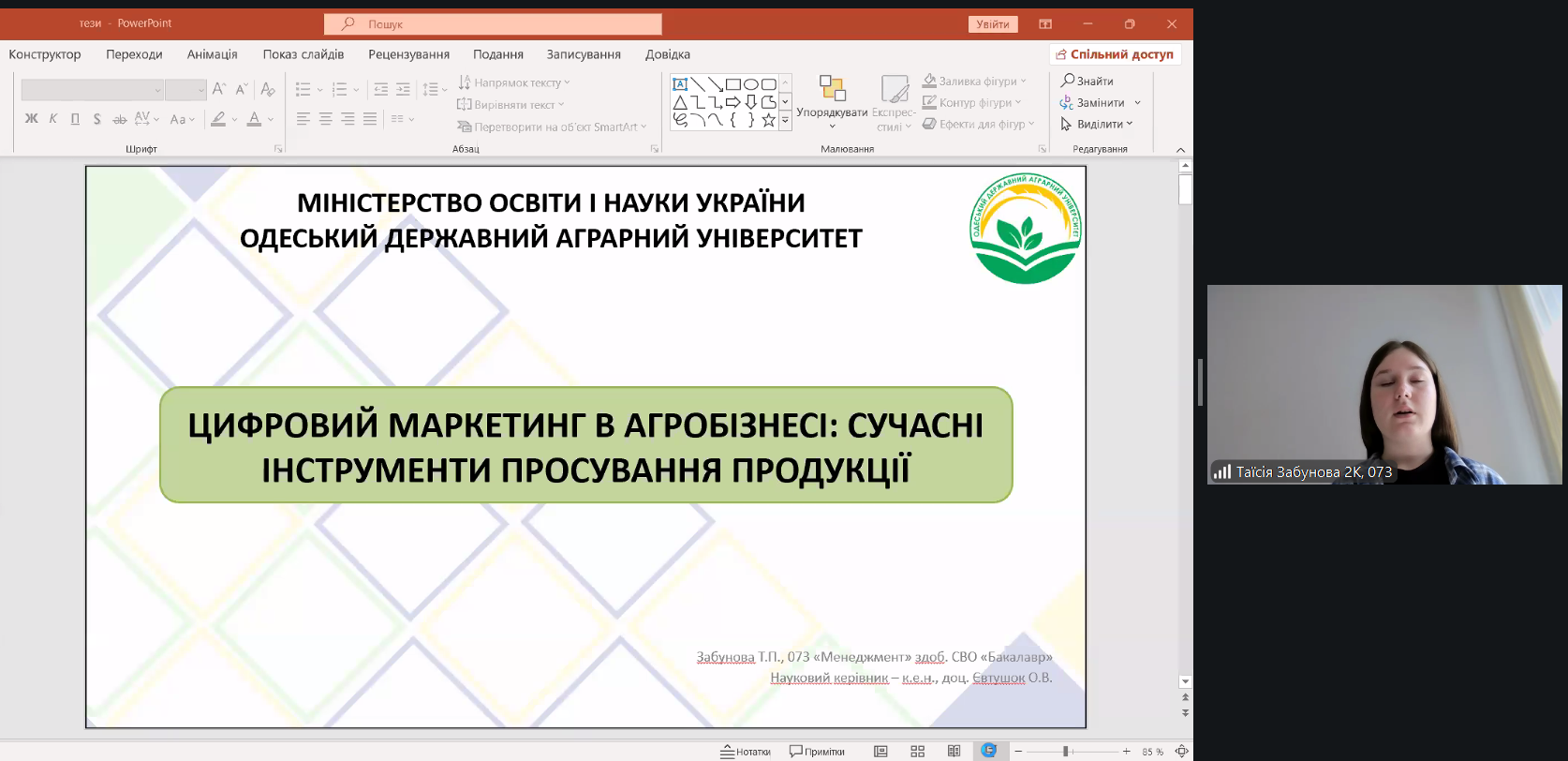Select the star shape in shapes gallery
Viewport: 1568px width, 761px height.
(x=768, y=120)
